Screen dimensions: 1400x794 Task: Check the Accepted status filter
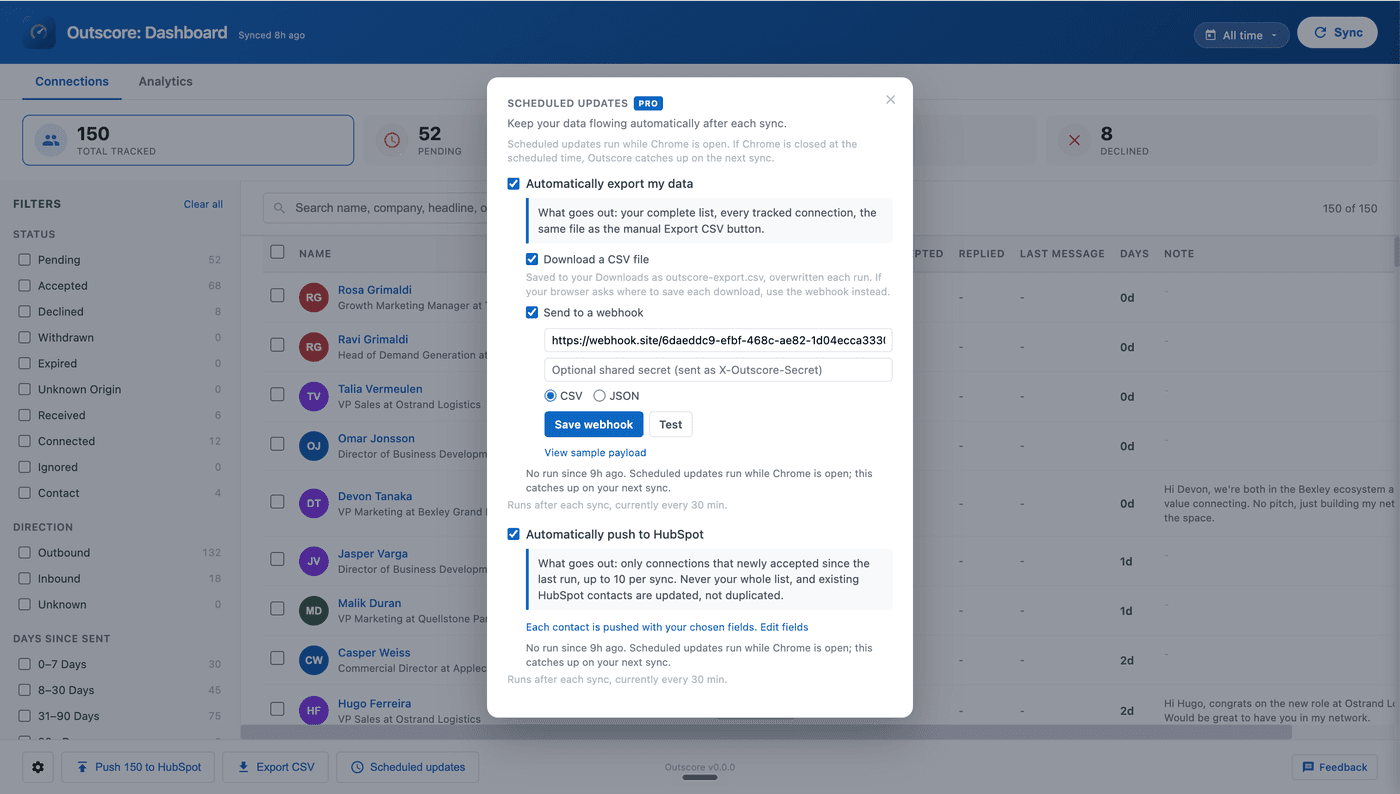click(24, 286)
